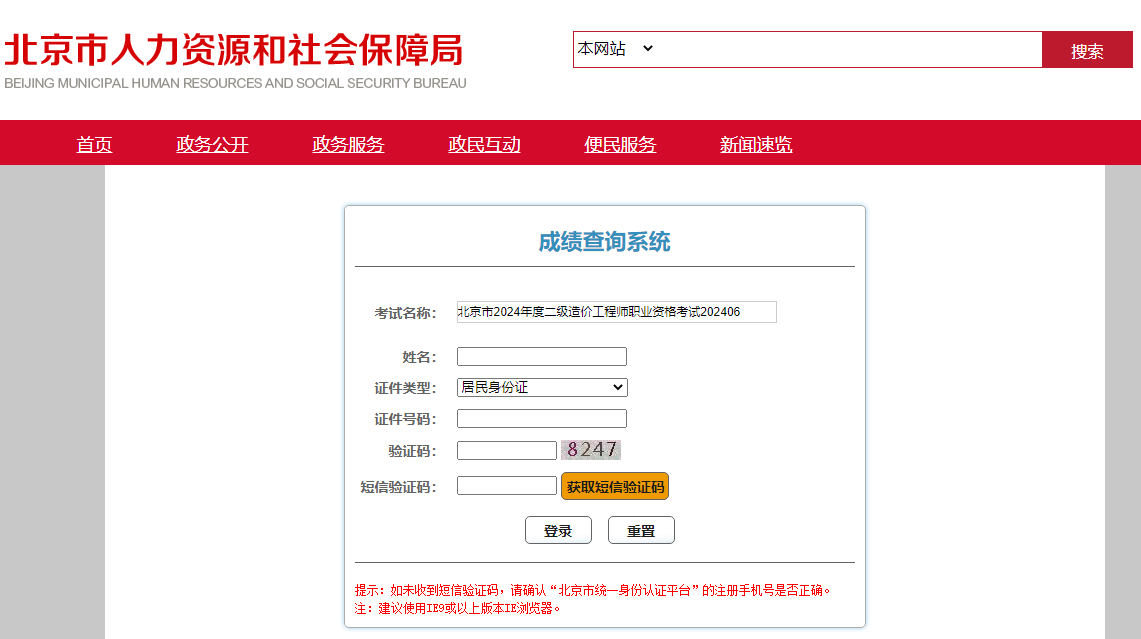Focus the top site search box
Viewport: 1141px width, 639px height.
pyautogui.click(x=850, y=49)
